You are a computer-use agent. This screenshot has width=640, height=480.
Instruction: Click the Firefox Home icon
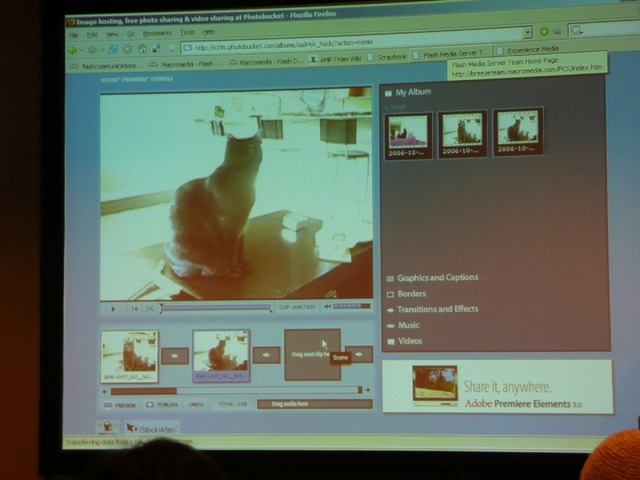coord(142,49)
